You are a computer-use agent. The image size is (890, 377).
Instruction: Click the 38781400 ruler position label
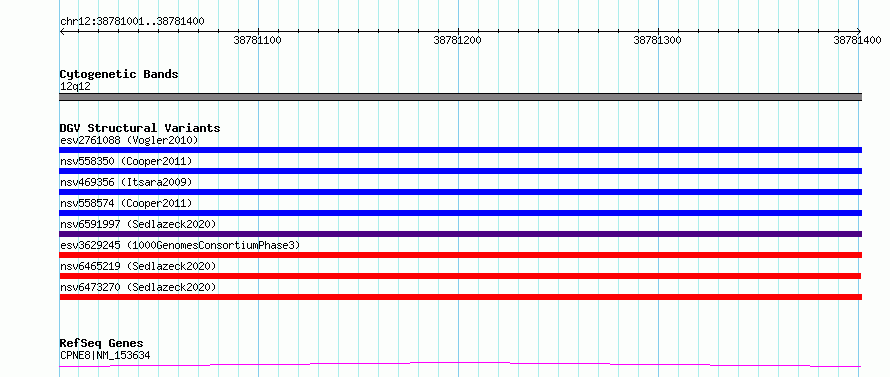point(857,40)
